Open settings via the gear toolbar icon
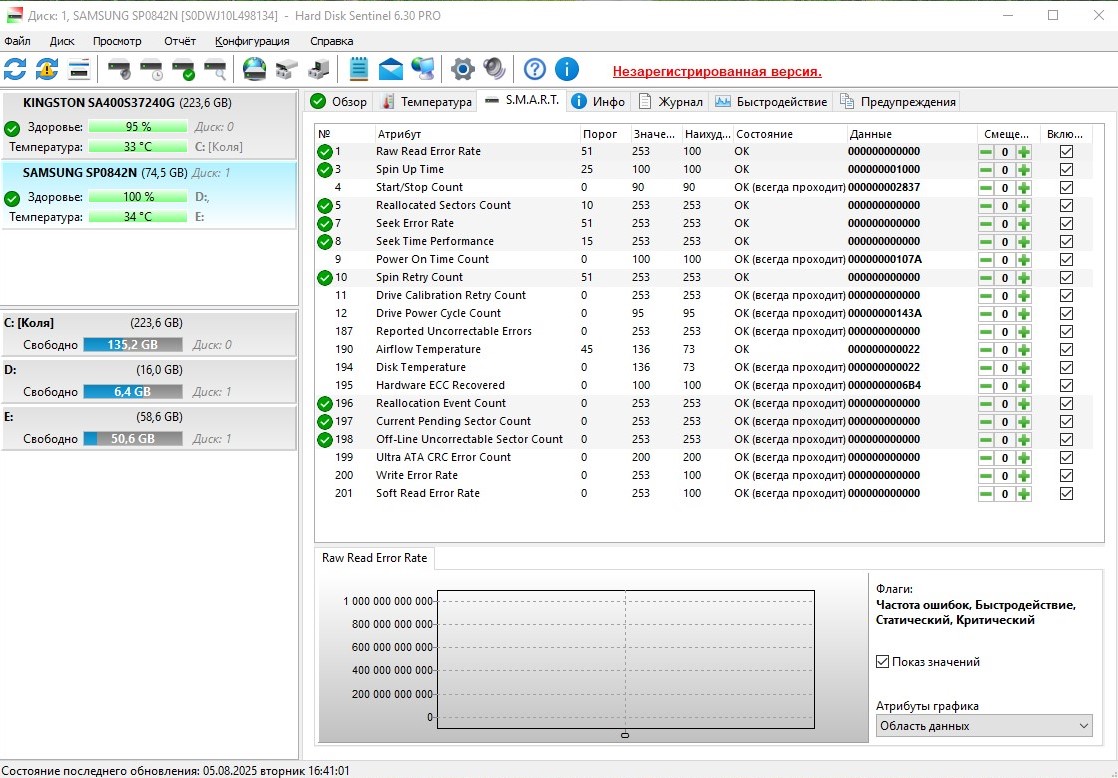The height and width of the screenshot is (778, 1118). coord(462,69)
